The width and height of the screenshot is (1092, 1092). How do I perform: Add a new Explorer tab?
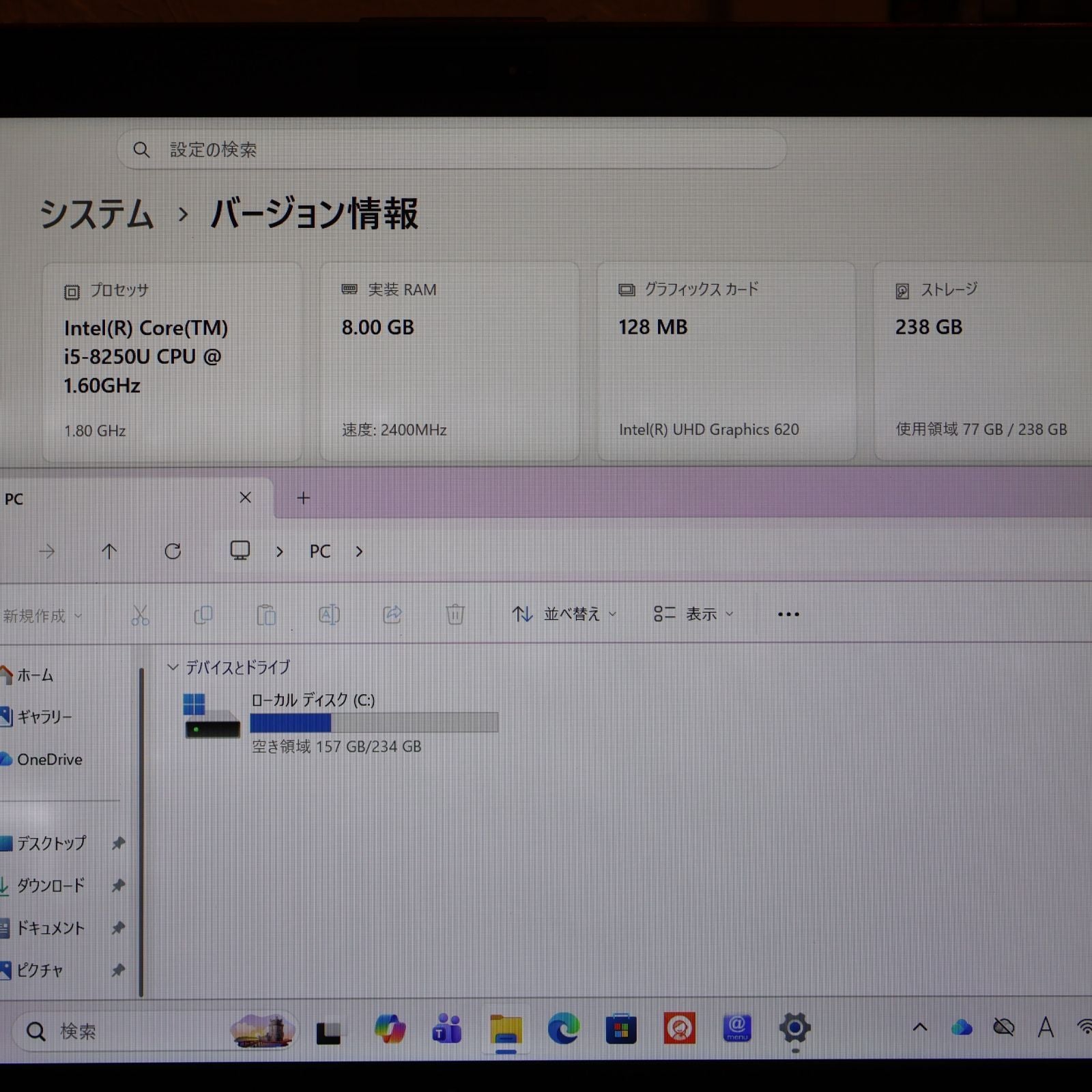tap(304, 498)
